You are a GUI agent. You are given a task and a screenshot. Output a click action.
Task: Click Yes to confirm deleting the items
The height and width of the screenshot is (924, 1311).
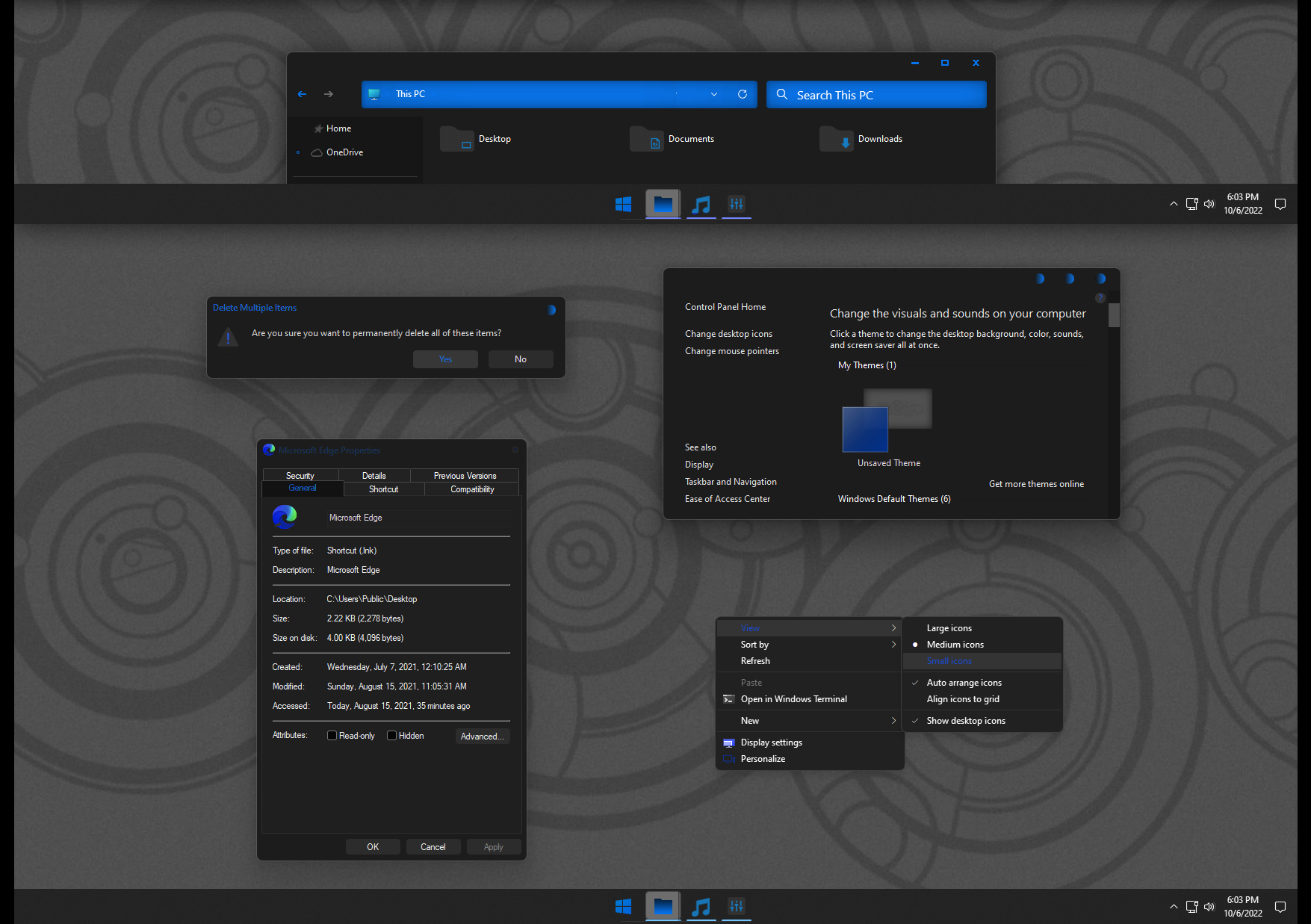tap(445, 359)
